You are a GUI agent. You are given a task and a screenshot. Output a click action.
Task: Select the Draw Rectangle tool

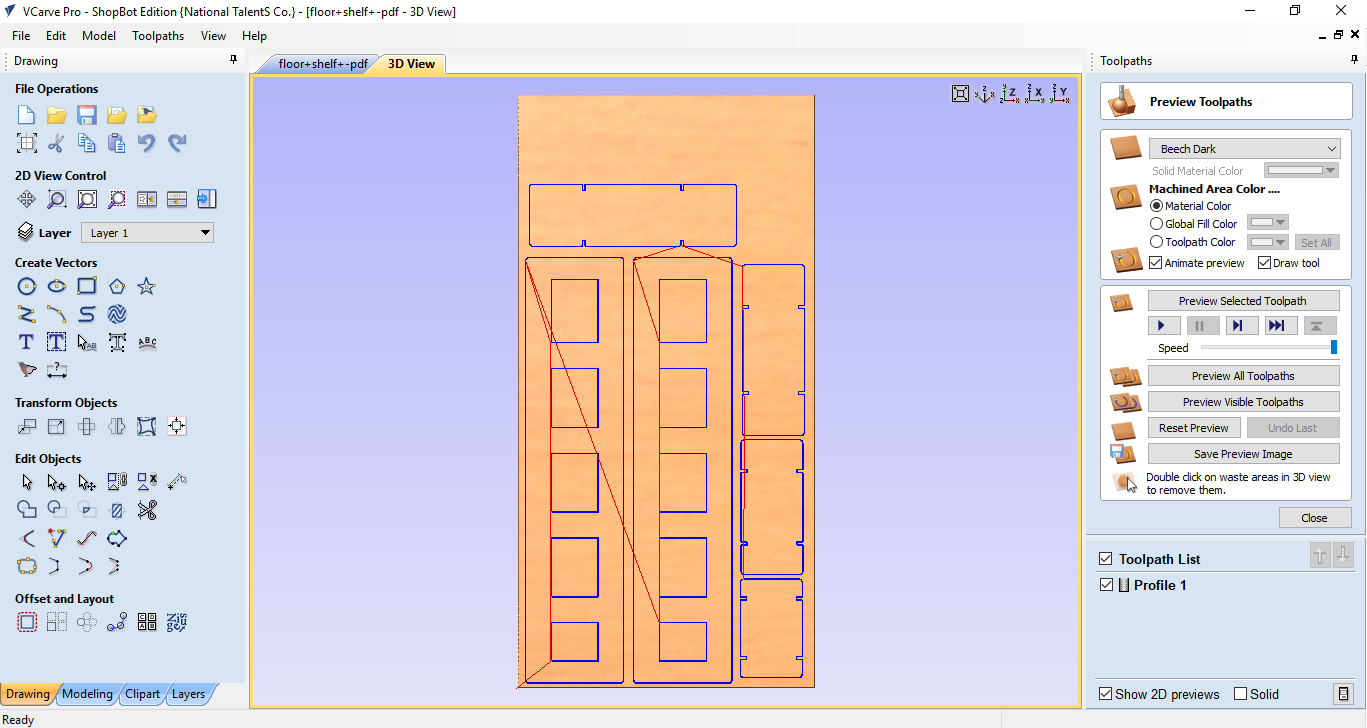coord(87,287)
